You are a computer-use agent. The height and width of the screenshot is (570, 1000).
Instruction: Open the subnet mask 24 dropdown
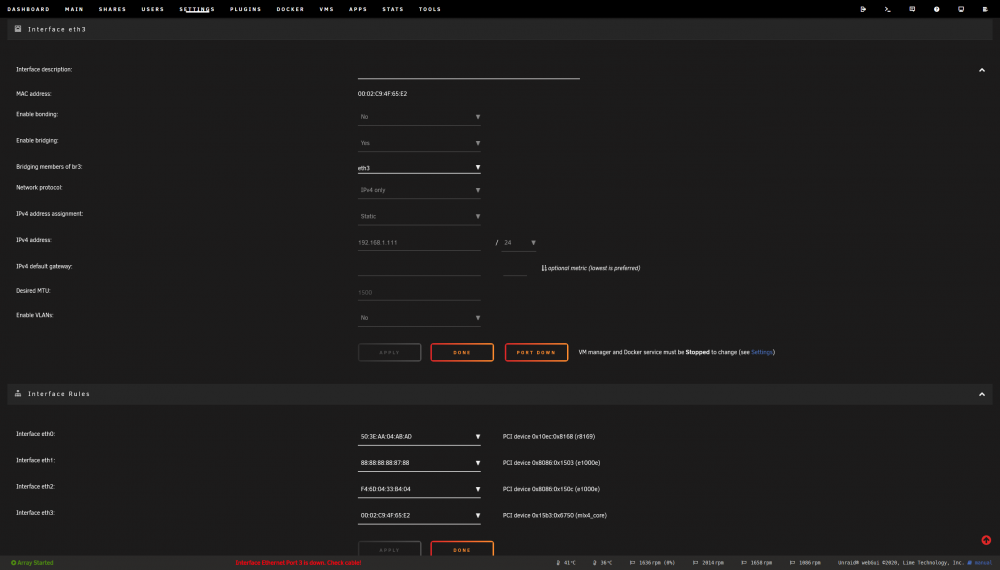pyautogui.click(x=518, y=243)
